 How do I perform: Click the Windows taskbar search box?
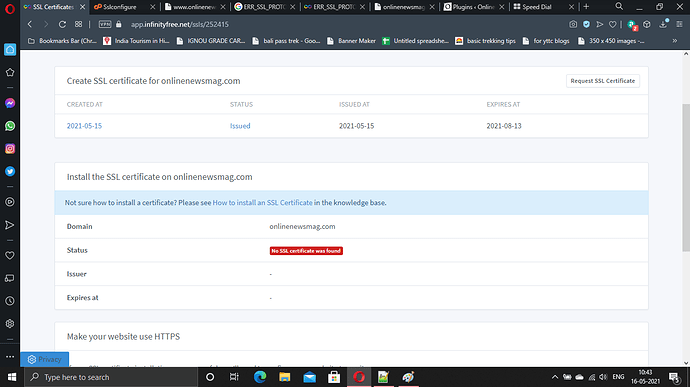111,377
